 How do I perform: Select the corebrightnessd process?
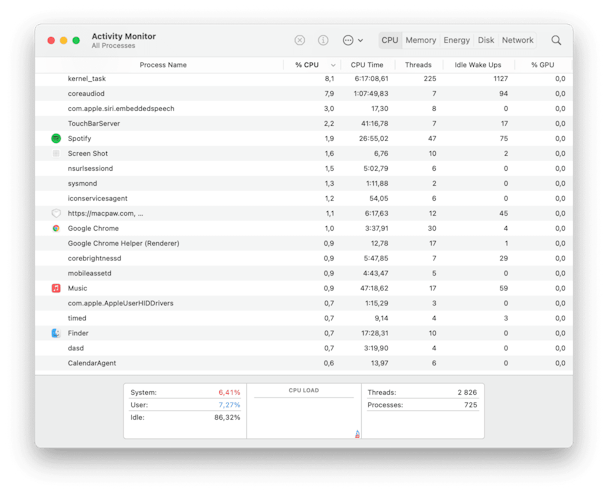[x=304, y=258]
